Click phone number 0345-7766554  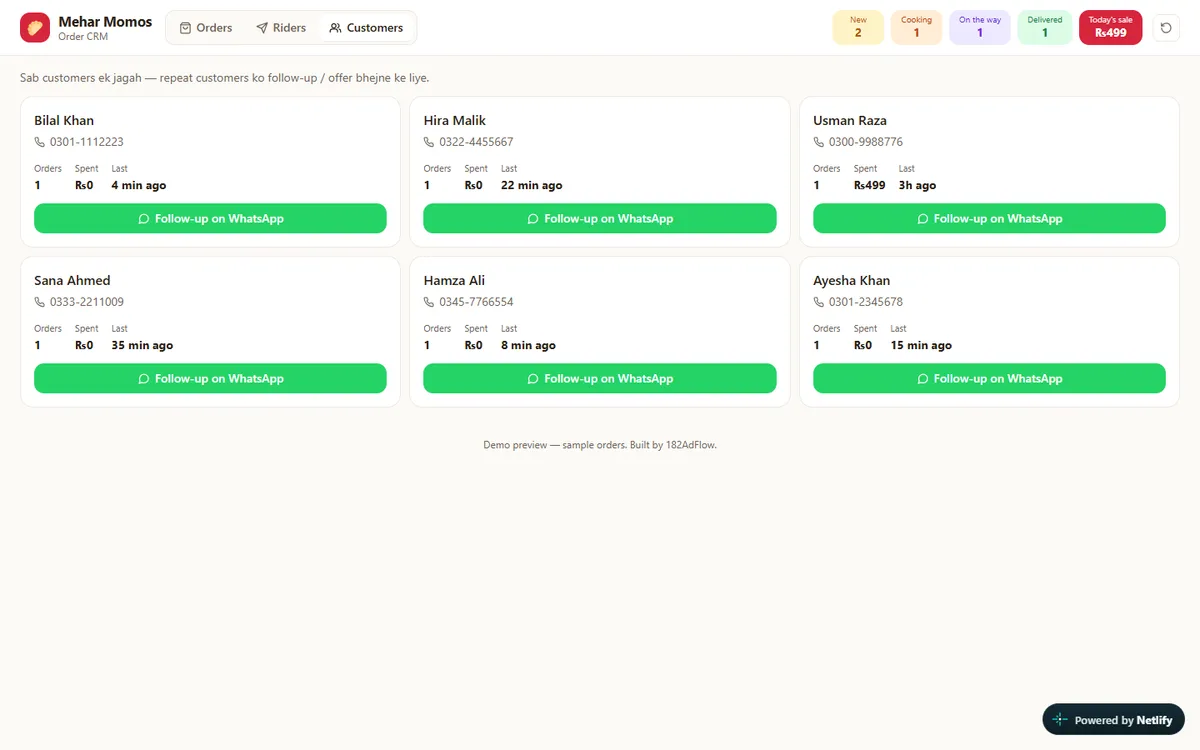[476, 302]
